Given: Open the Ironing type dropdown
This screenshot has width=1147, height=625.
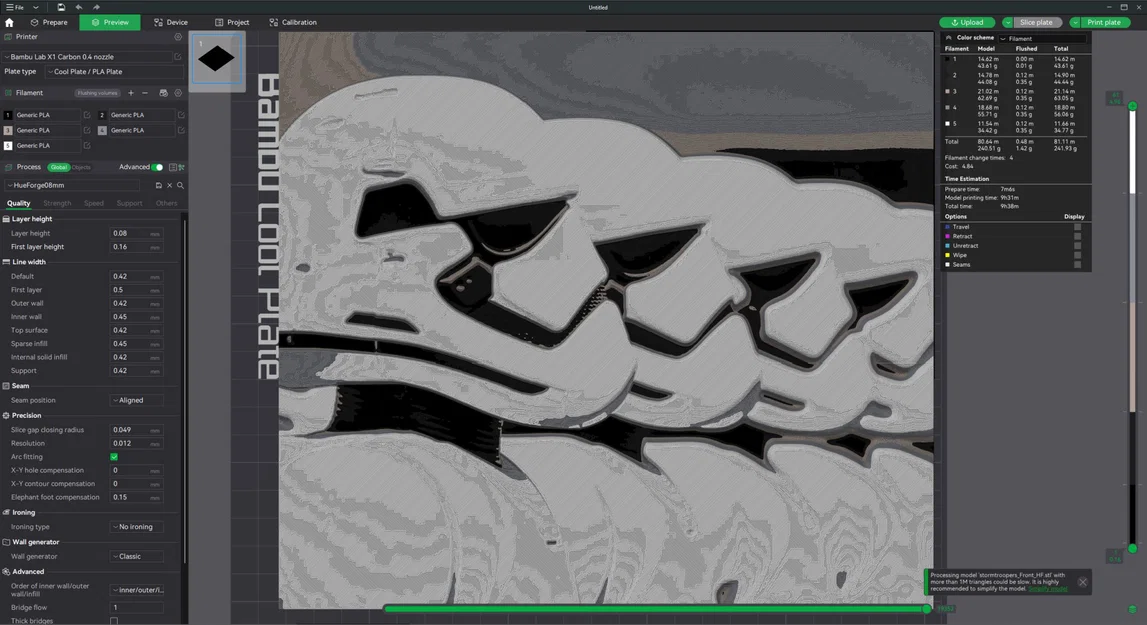Looking at the screenshot, I should 136,527.
